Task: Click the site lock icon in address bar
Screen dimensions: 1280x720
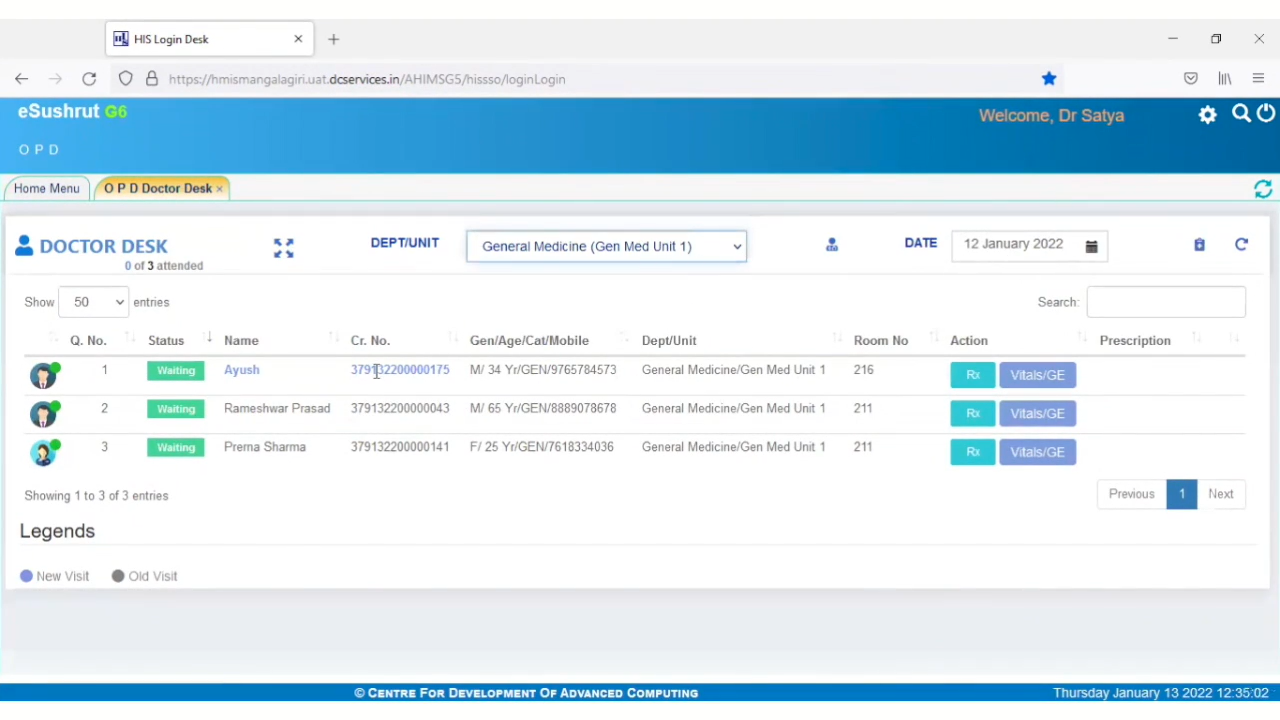Action: click(152, 79)
